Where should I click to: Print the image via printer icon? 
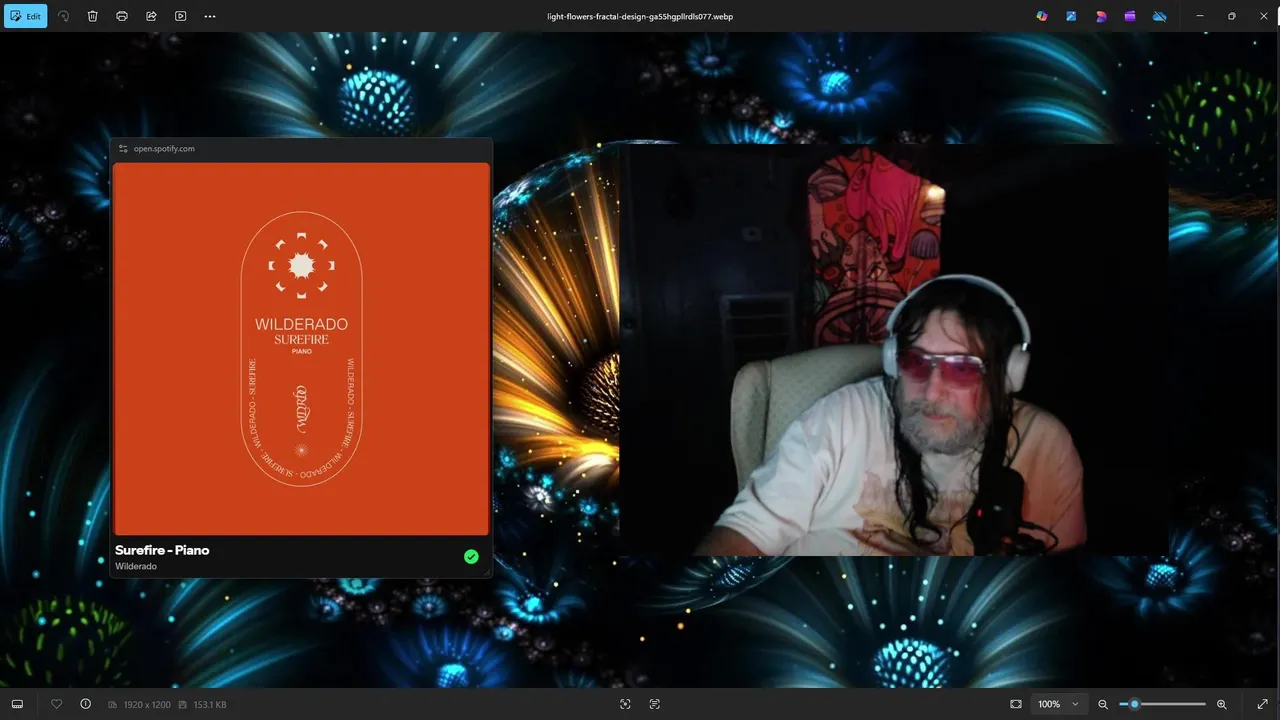click(x=121, y=16)
